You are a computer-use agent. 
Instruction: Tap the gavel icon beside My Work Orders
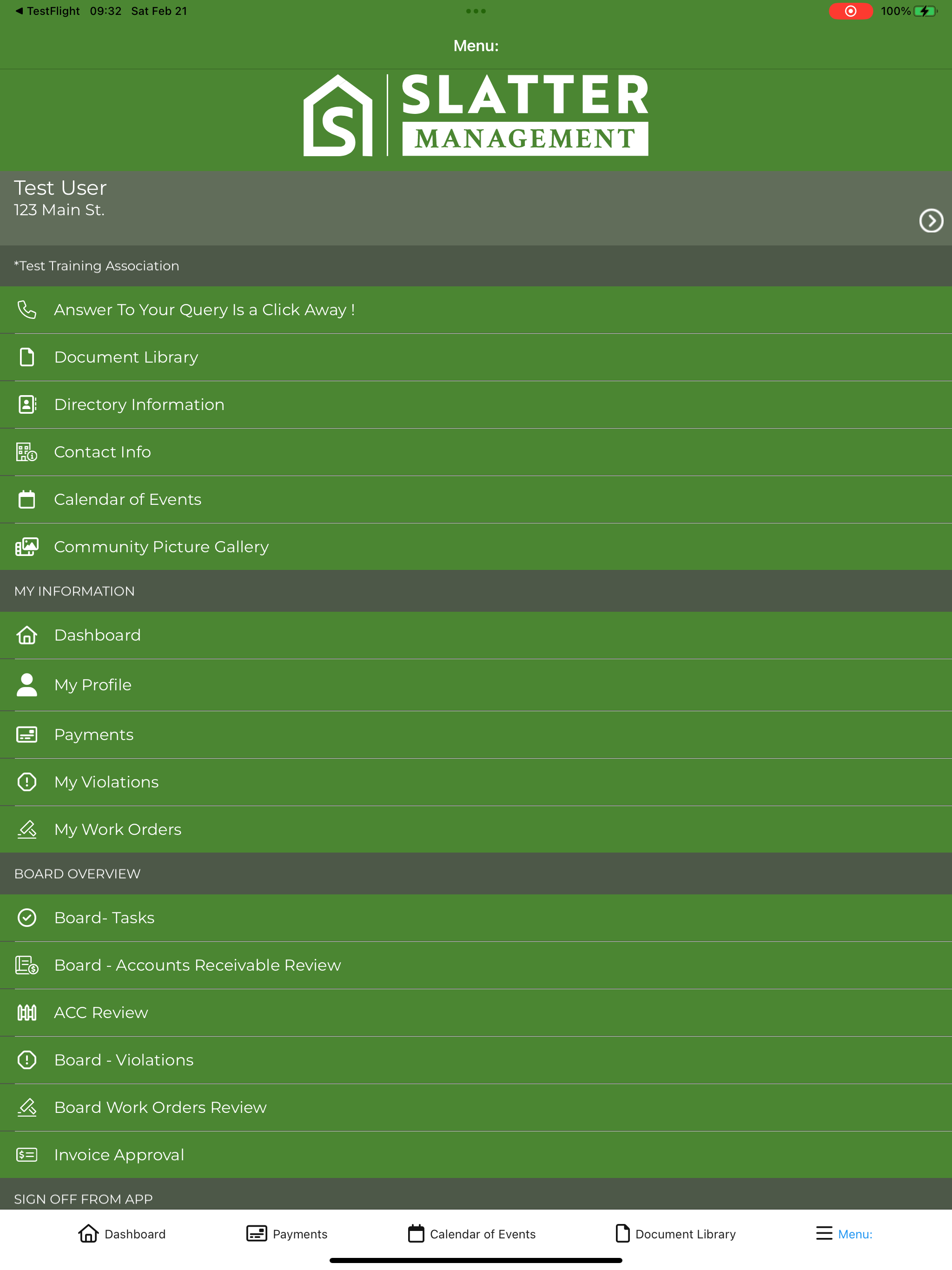coord(26,829)
